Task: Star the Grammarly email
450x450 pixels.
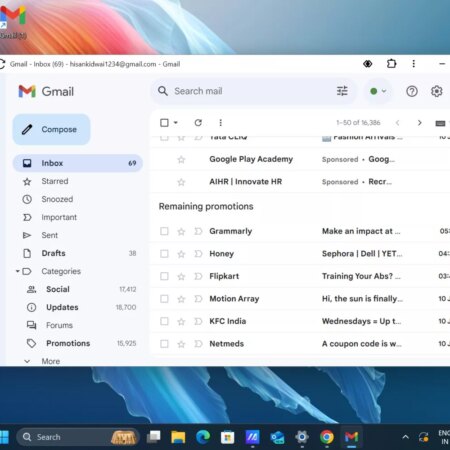Action: (x=181, y=231)
